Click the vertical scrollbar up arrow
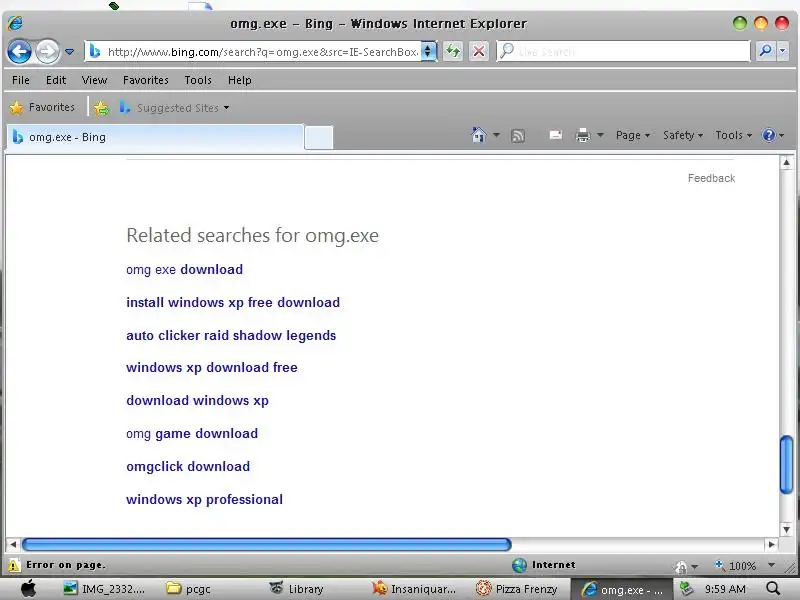Screen dimensions: 800x600 point(786,163)
